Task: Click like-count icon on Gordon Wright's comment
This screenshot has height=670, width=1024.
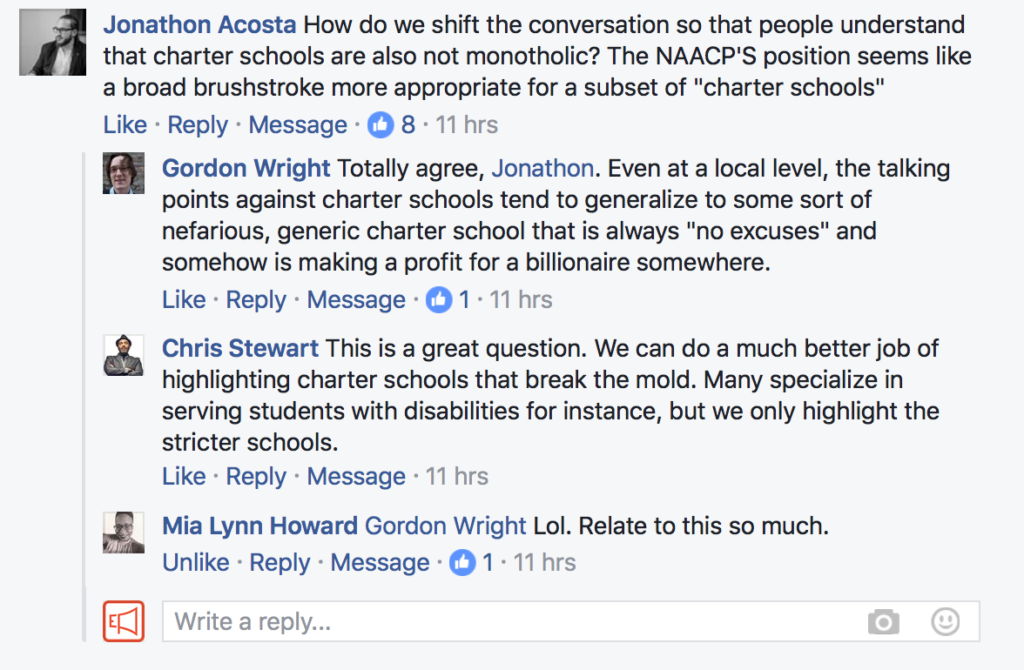Action: pyautogui.click(x=439, y=300)
